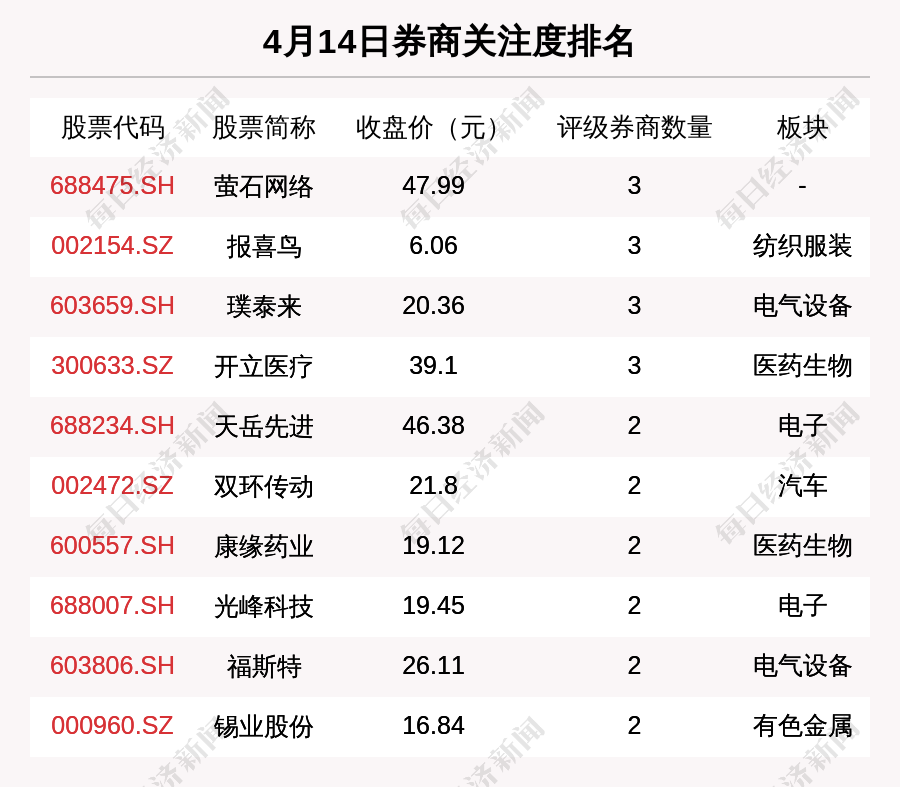The width and height of the screenshot is (900, 787).
Task: Click closing price 20.36
Action: pos(433,305)
